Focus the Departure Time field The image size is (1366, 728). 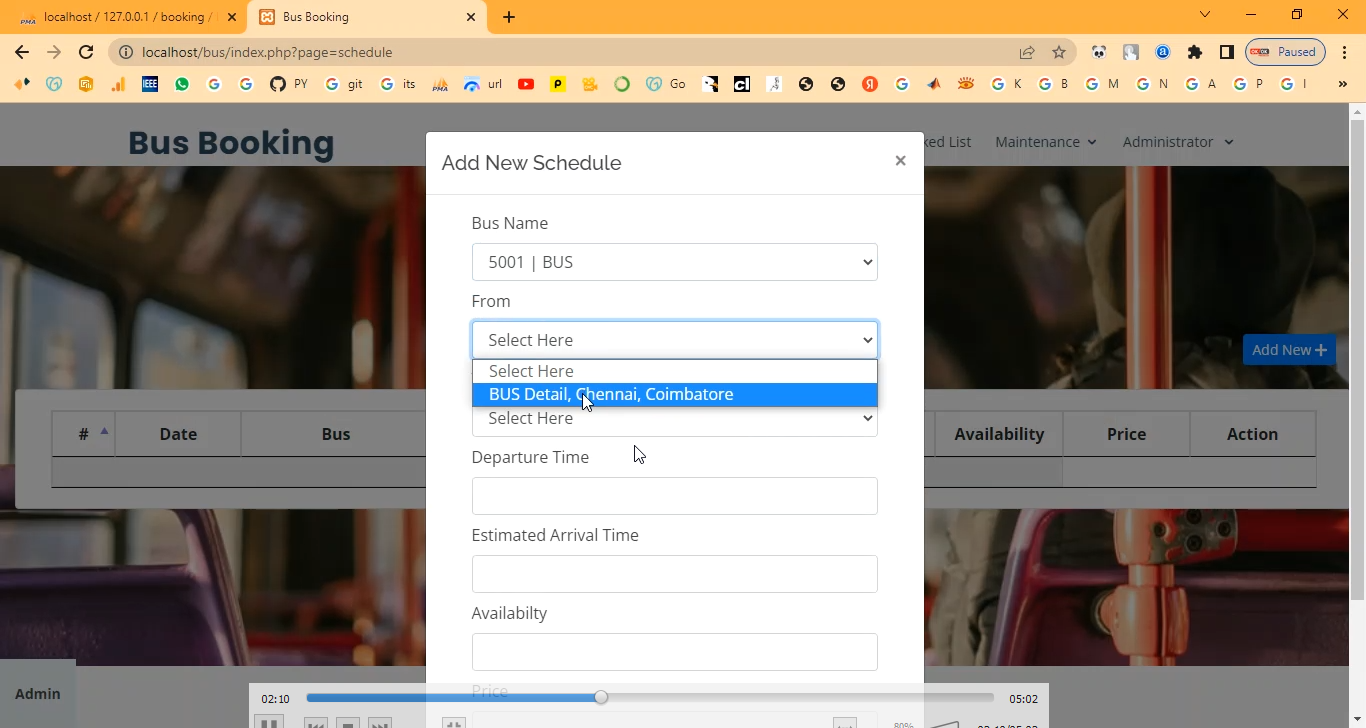[x=675, y=496]
